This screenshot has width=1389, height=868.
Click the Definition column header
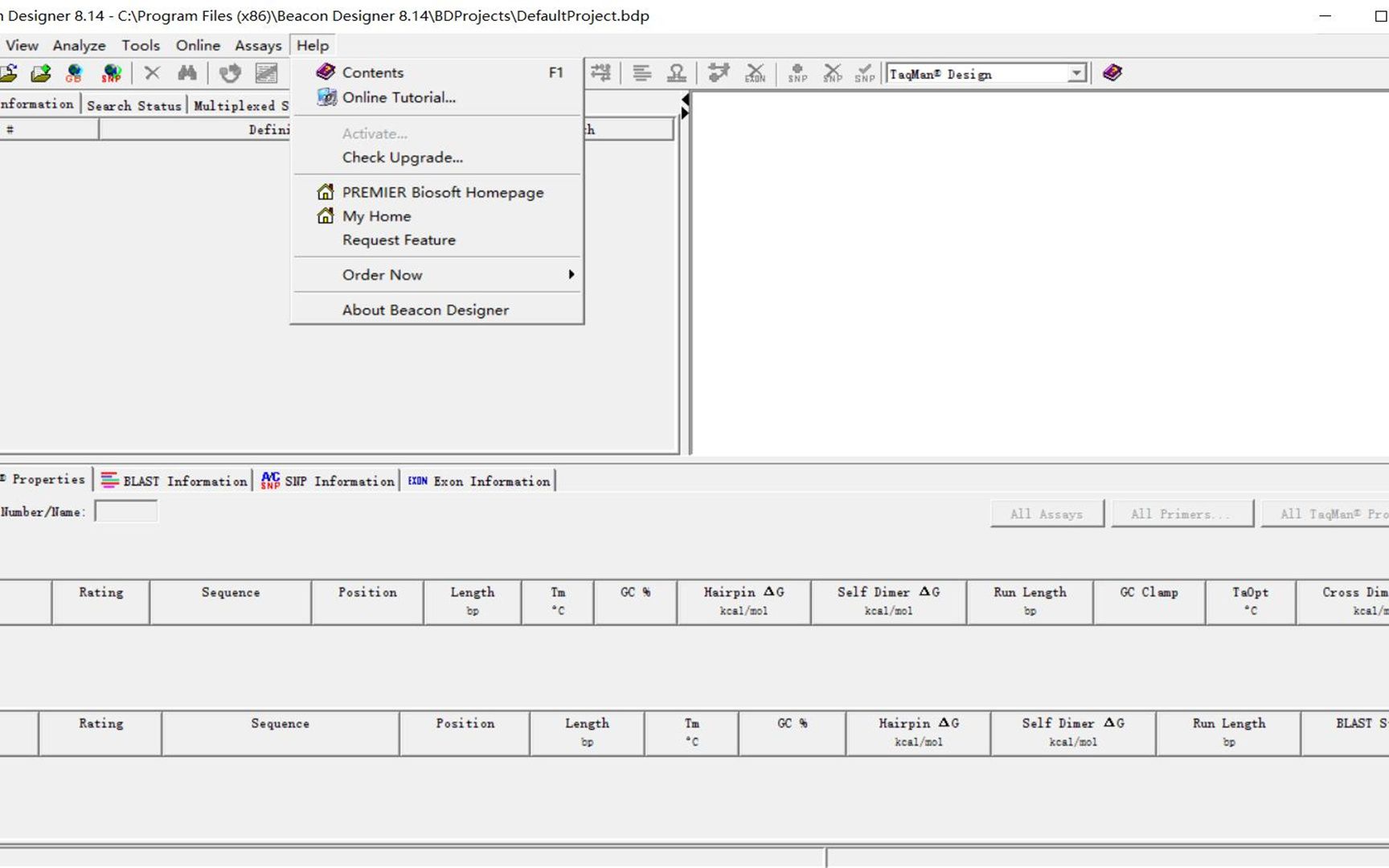tap(195, 129)
